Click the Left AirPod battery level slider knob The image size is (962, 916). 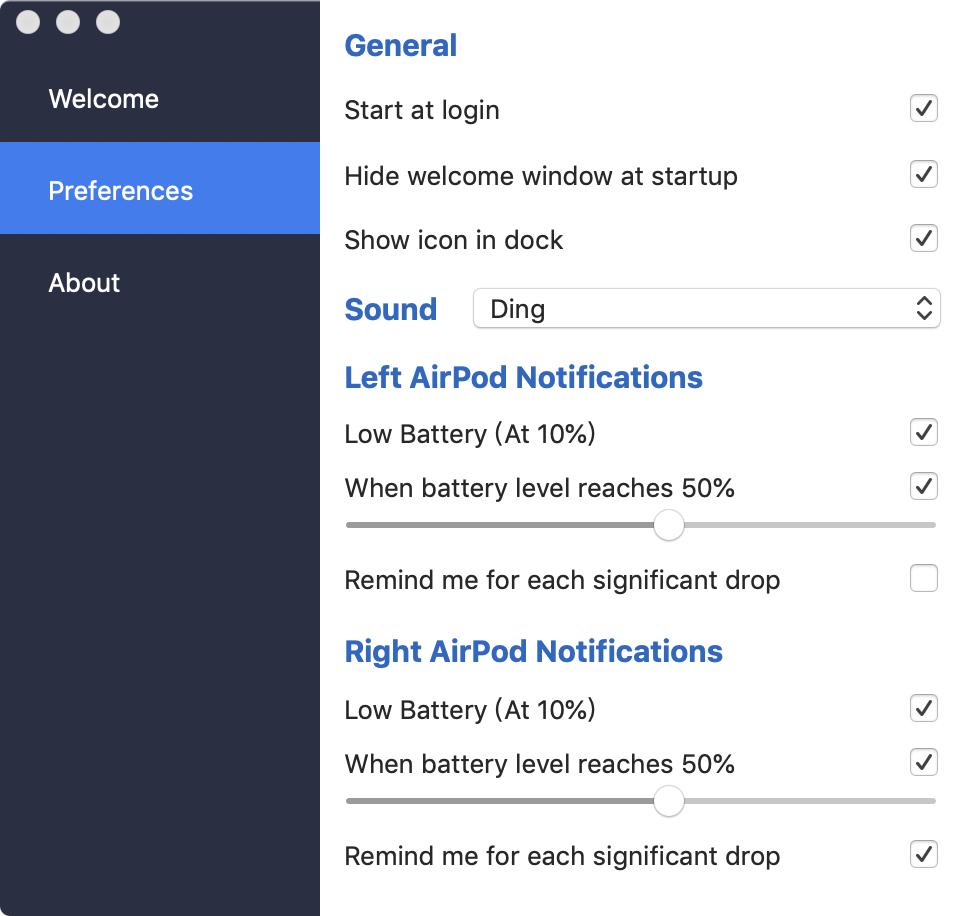click(668, 524)
